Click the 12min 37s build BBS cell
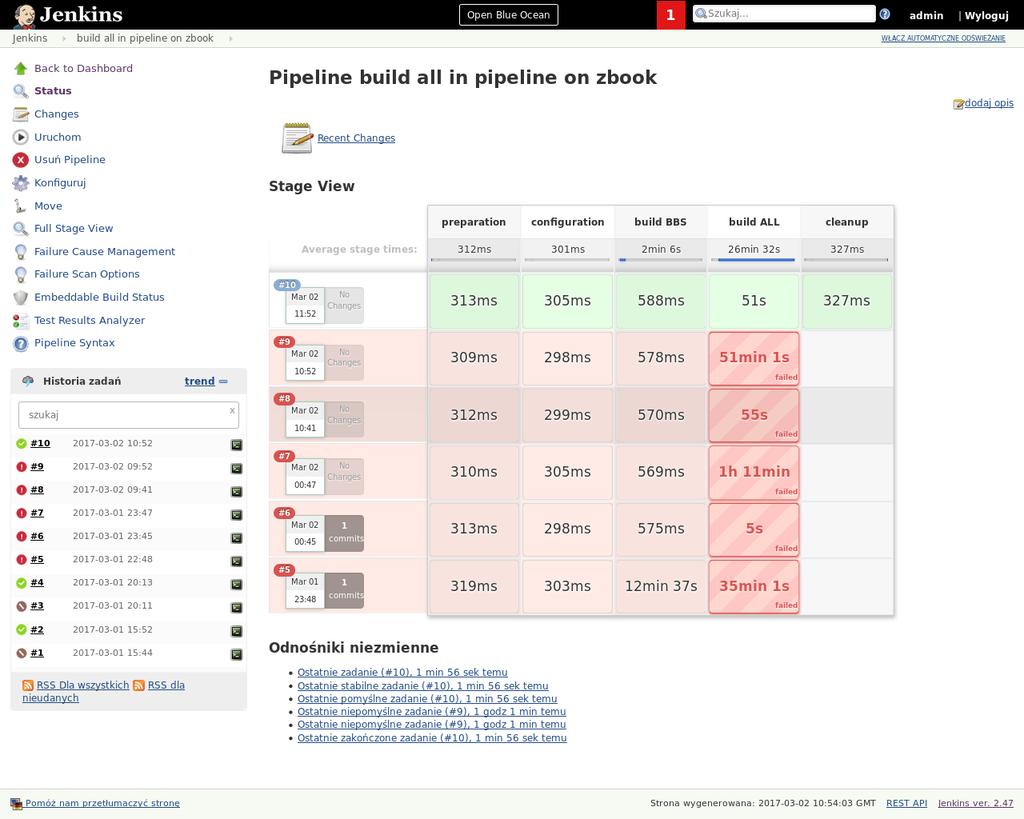This screenshot has width=1024, height=819. [661, 586]
